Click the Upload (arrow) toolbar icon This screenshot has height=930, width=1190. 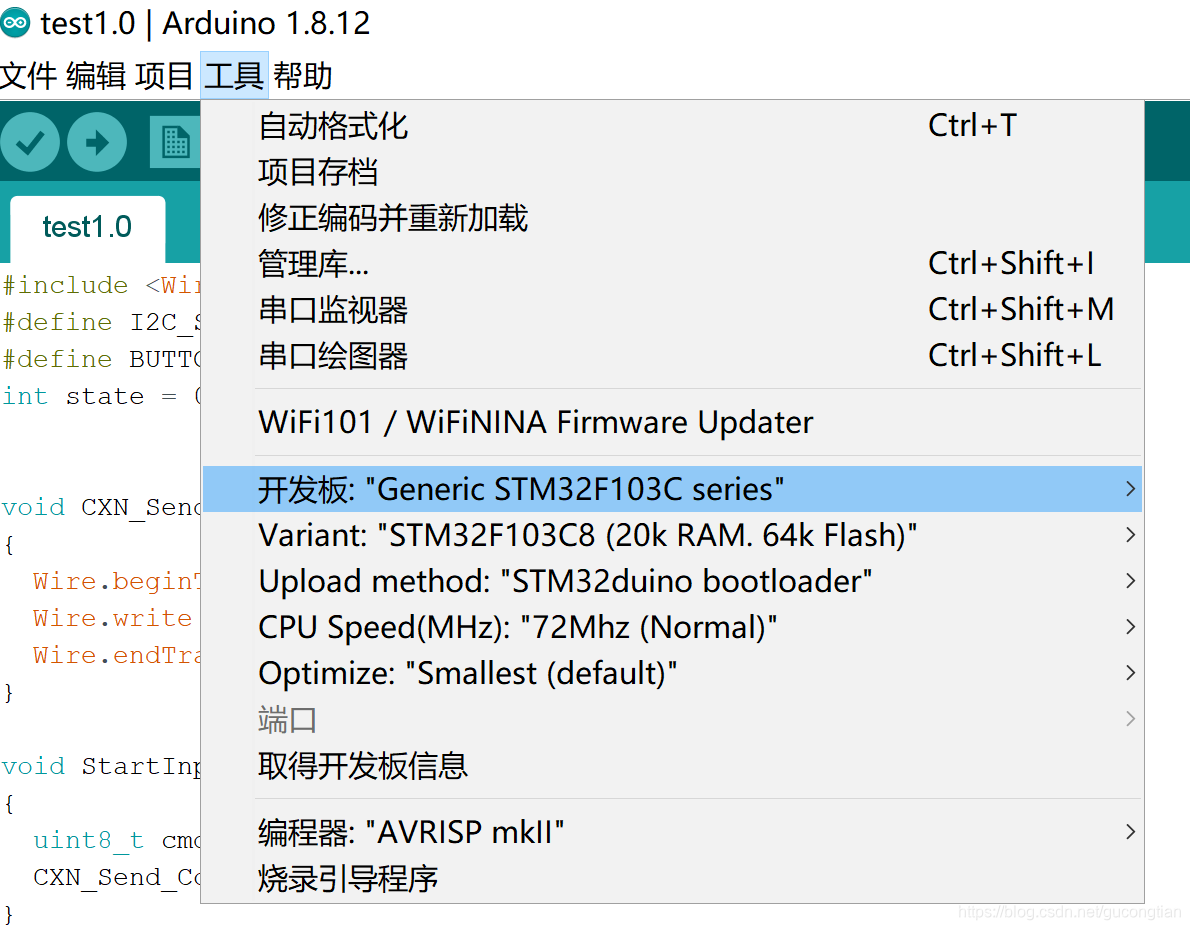(96, 142)
